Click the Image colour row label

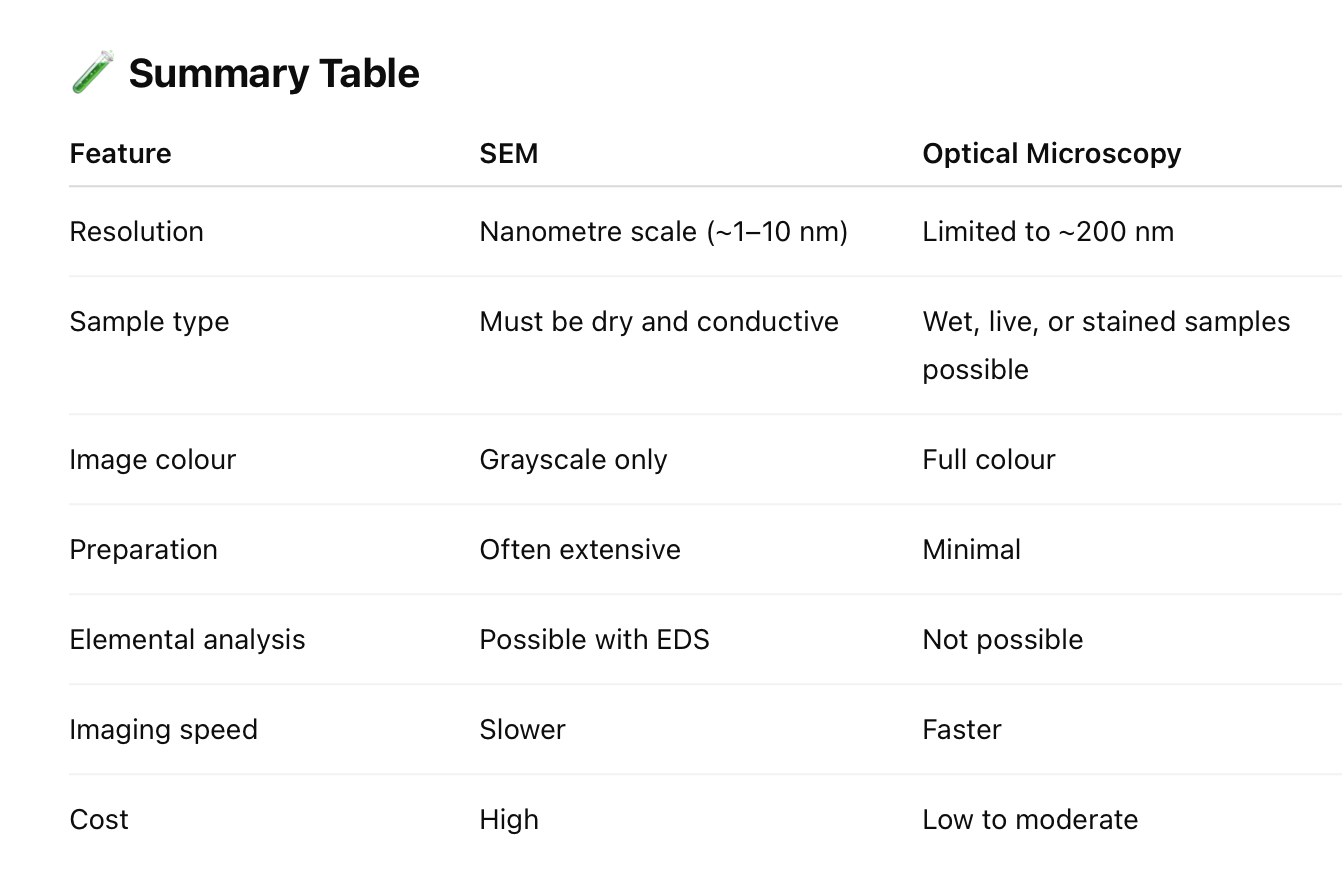[x=153, y=460]
